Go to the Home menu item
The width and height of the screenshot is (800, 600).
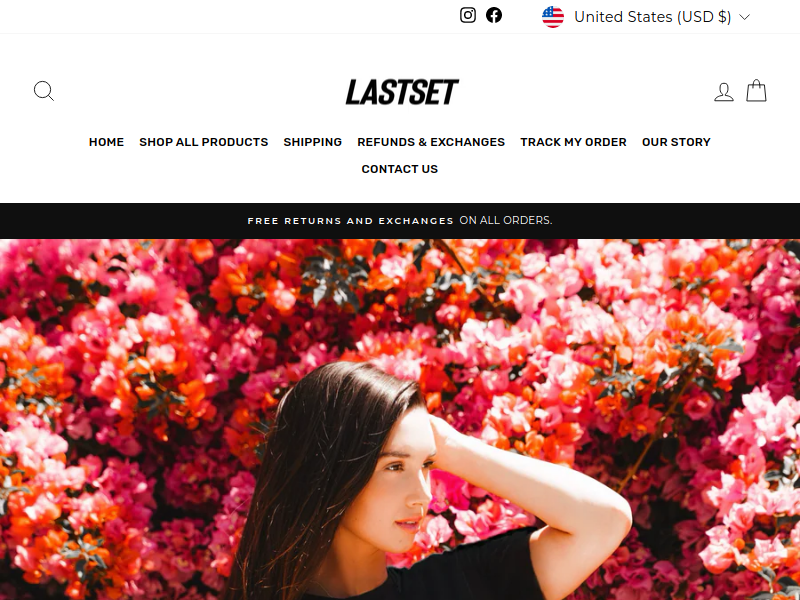(106, 142)
